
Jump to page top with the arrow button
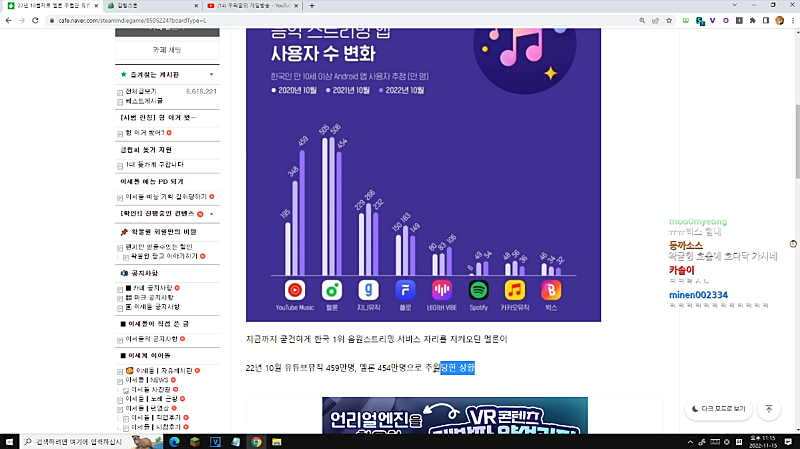point(769,409)
